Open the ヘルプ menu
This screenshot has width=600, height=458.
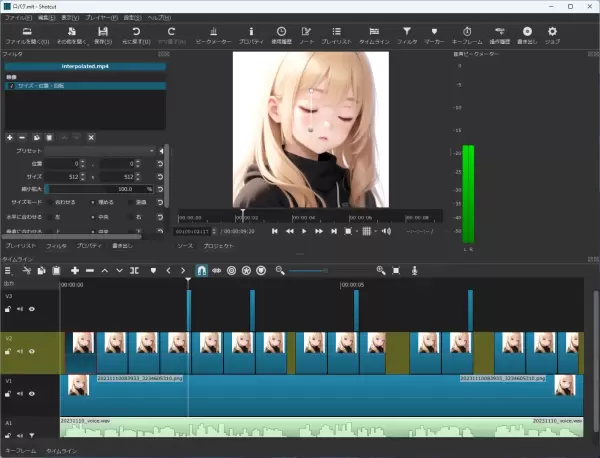pyautogui.click(x=159, y=18)
